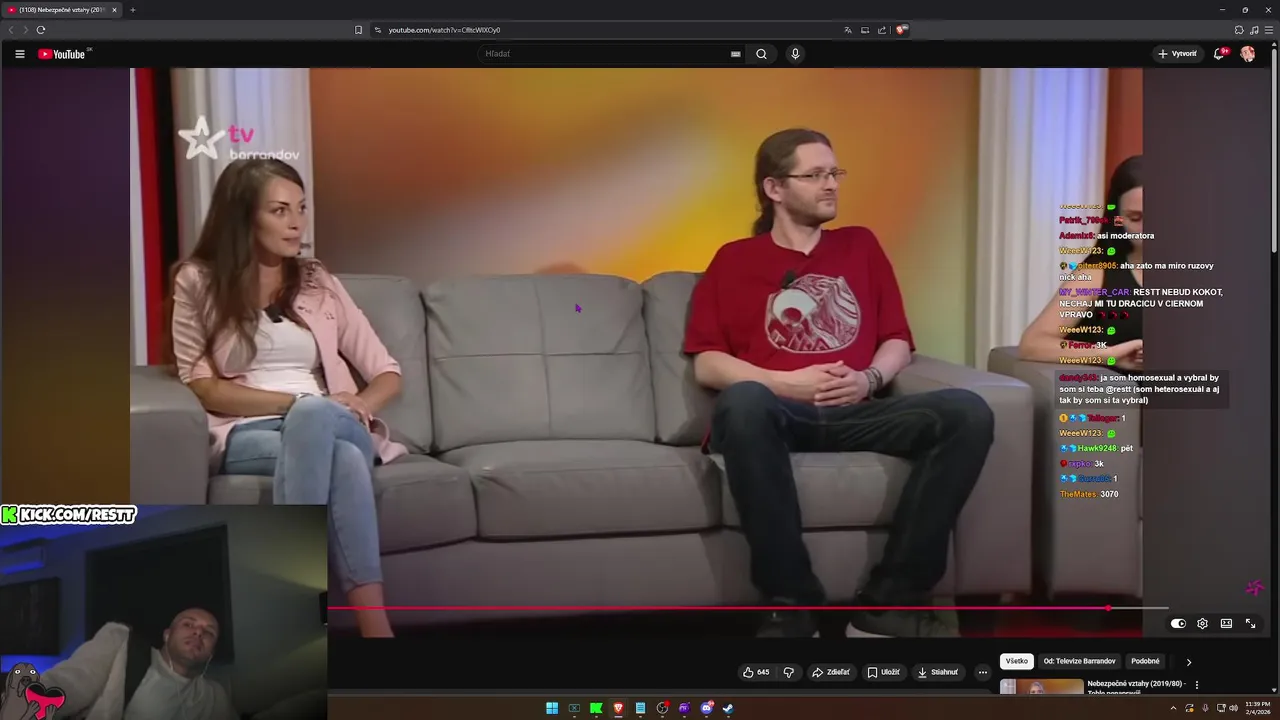Switch to theater mode icon

1226,623
